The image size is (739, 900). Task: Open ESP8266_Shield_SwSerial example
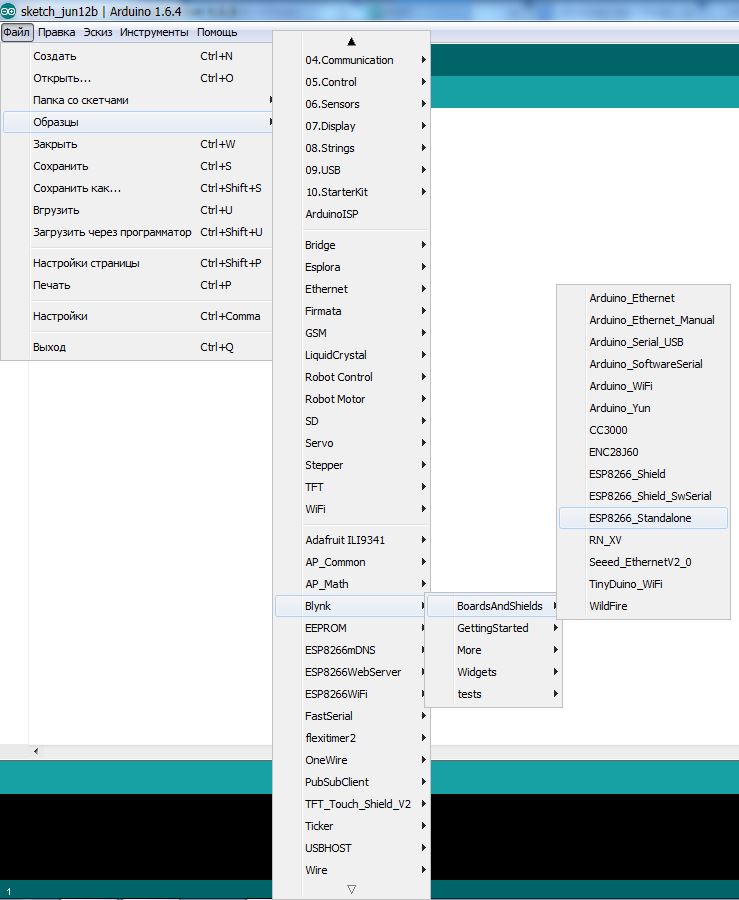pyautogui.click(x=643, y=496)
